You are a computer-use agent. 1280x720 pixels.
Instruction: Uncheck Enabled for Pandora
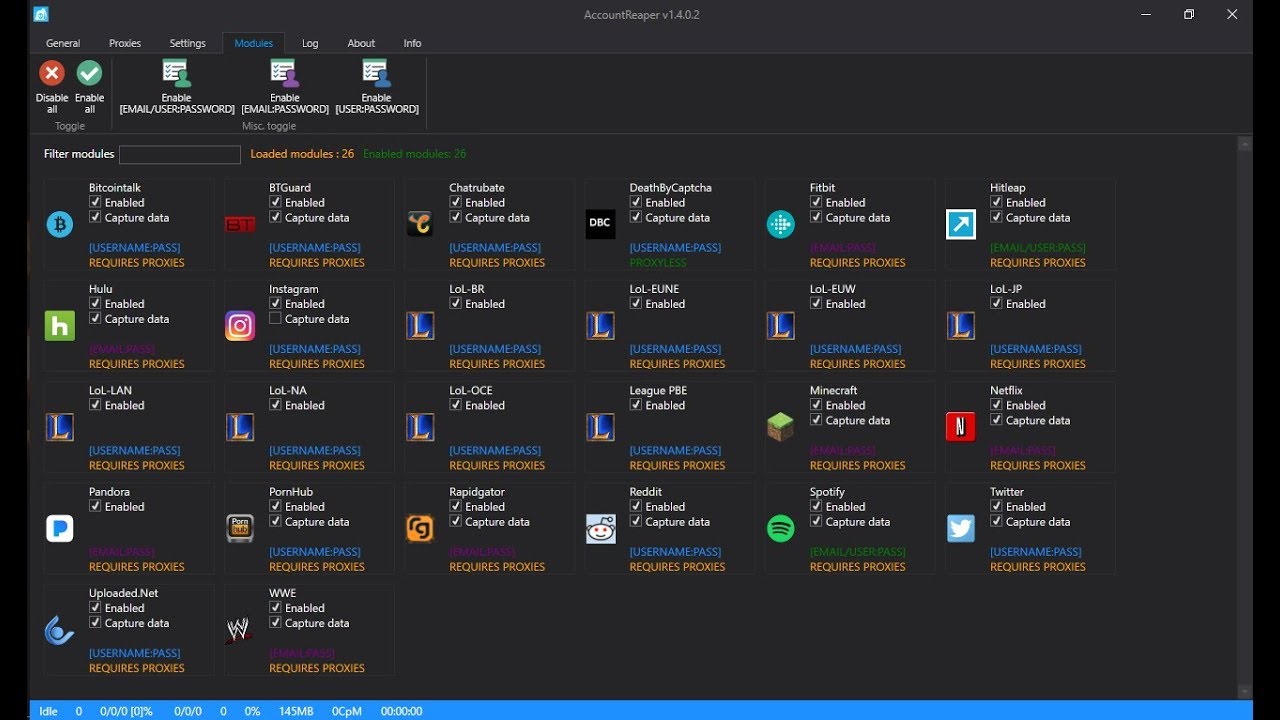pos(95,506)
